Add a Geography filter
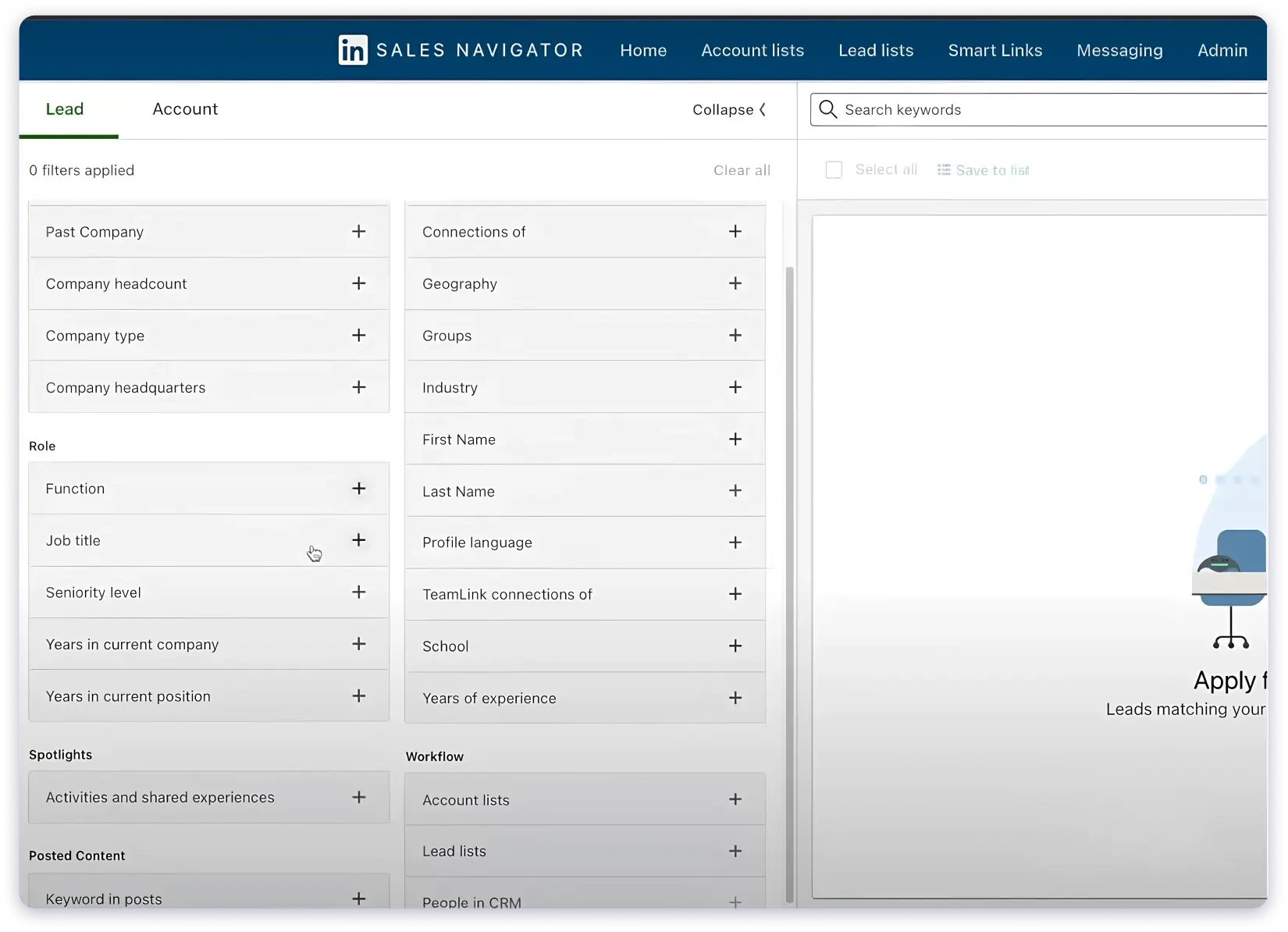This screenshot has width=1288, height=932. point(735,283)
